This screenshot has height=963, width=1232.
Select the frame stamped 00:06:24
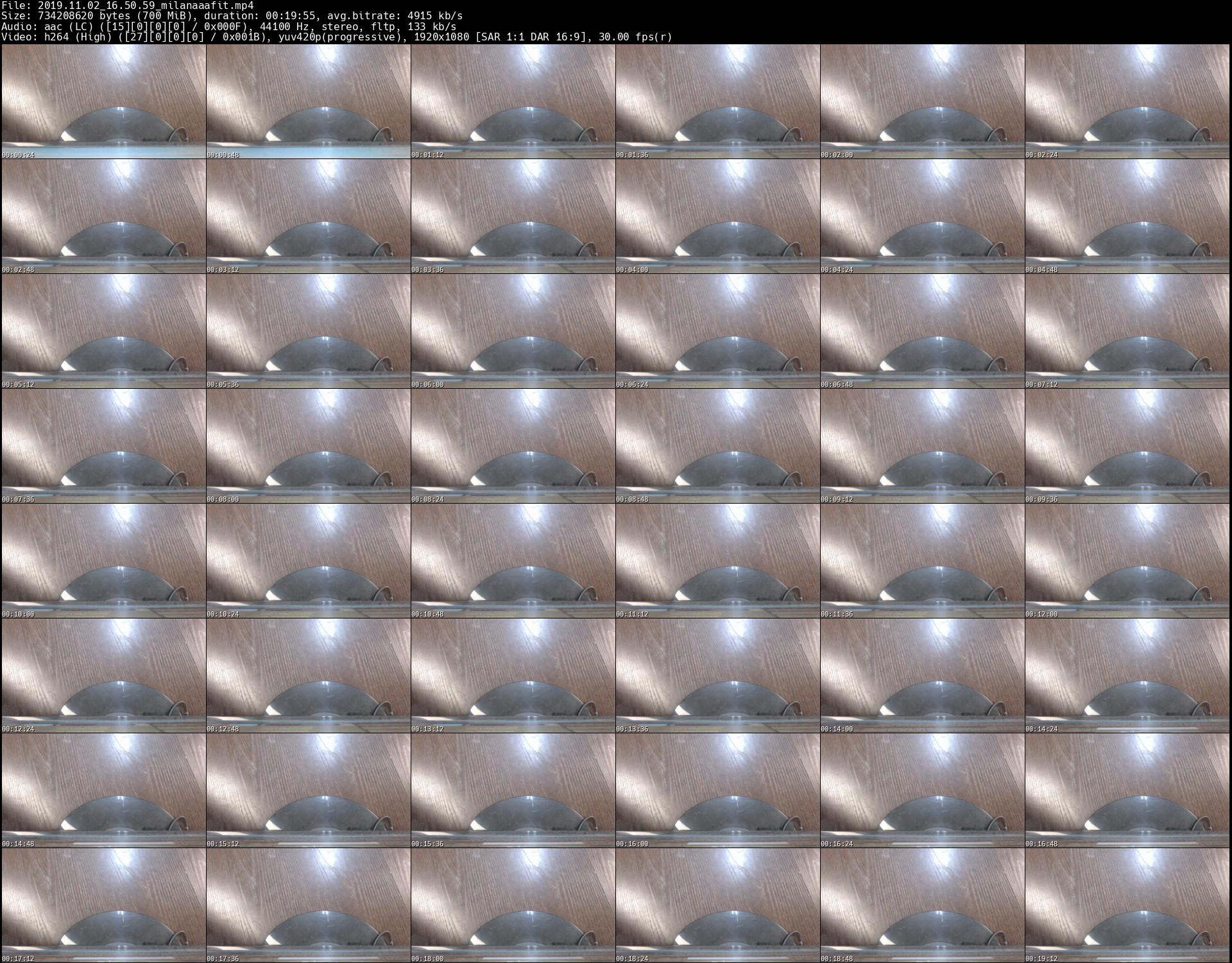coord(717,331)
